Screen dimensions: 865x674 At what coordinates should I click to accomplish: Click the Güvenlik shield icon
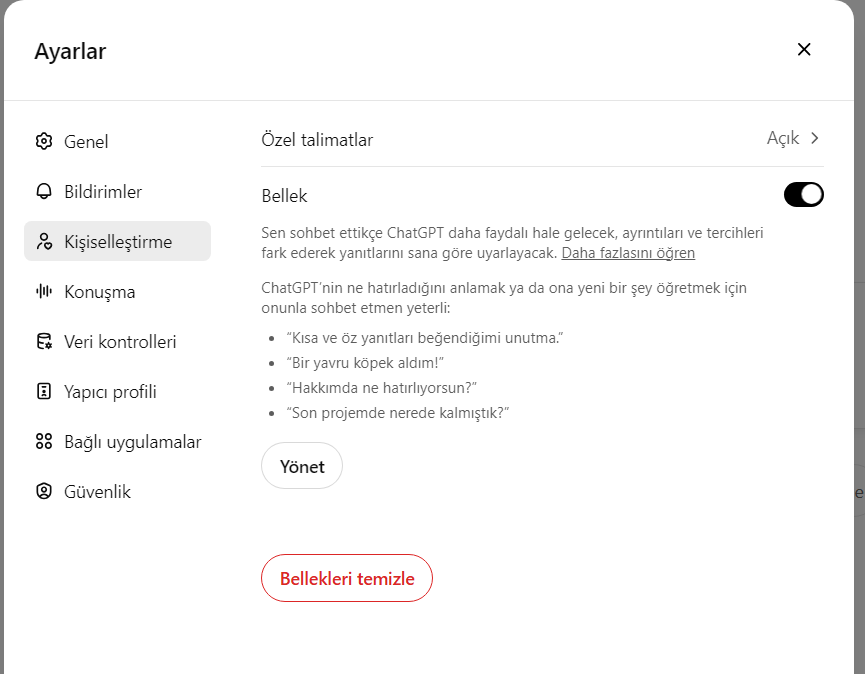click(44, 491)
